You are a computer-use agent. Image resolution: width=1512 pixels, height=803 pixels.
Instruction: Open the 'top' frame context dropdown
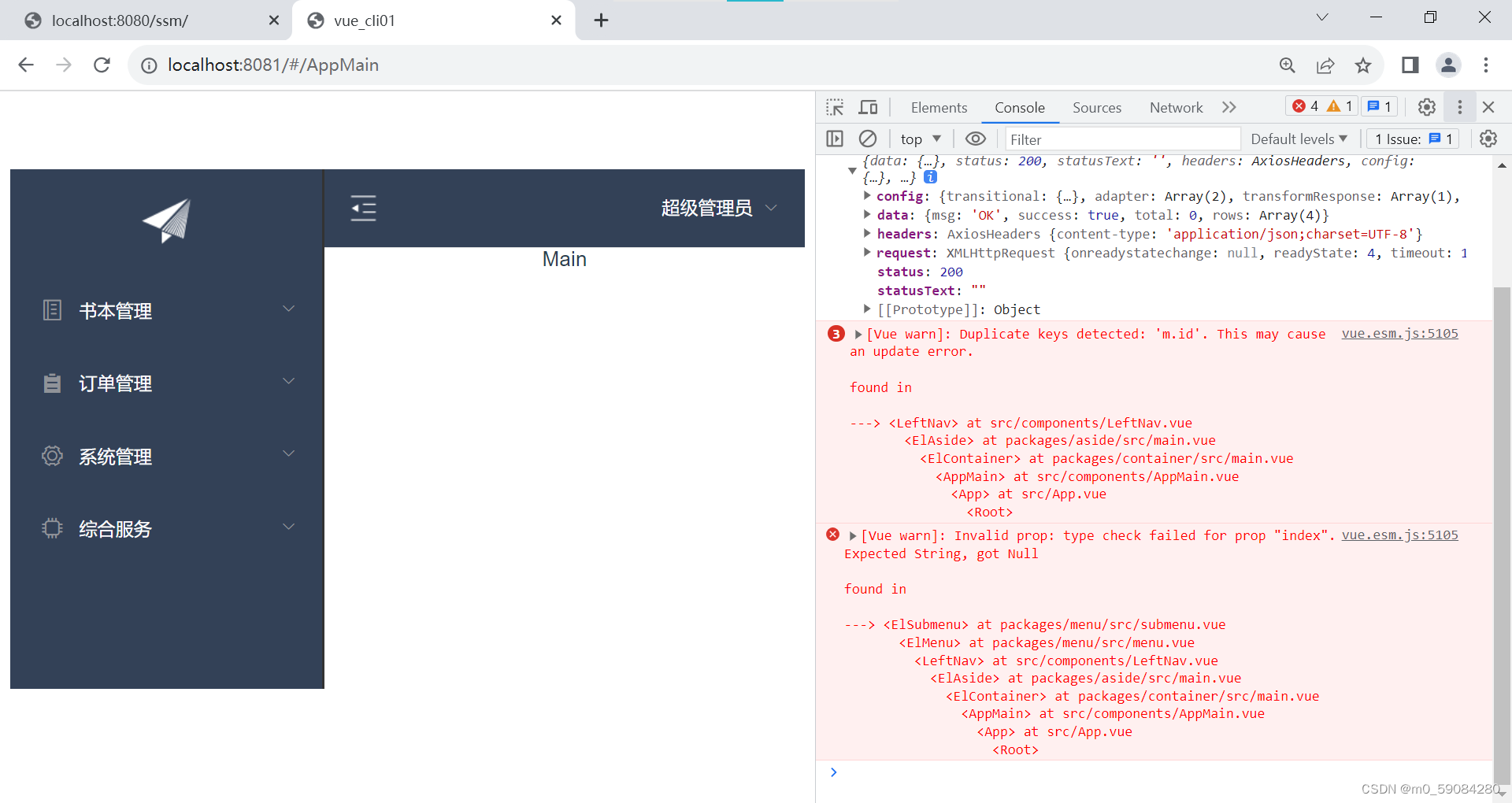pyautogui.click(x=919, y=139)
